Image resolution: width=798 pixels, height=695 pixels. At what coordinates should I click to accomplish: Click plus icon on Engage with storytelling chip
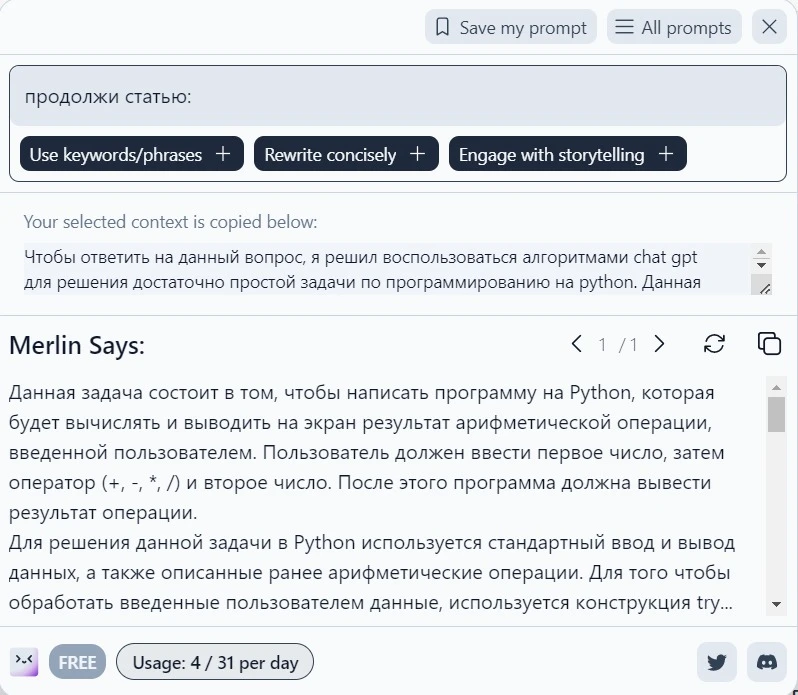tap(666, 154)
